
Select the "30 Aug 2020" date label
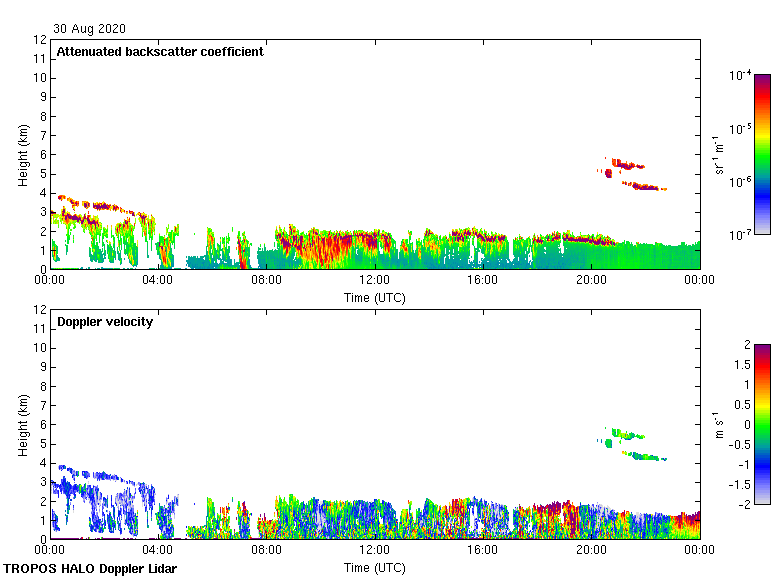click(x=90, y=29)
